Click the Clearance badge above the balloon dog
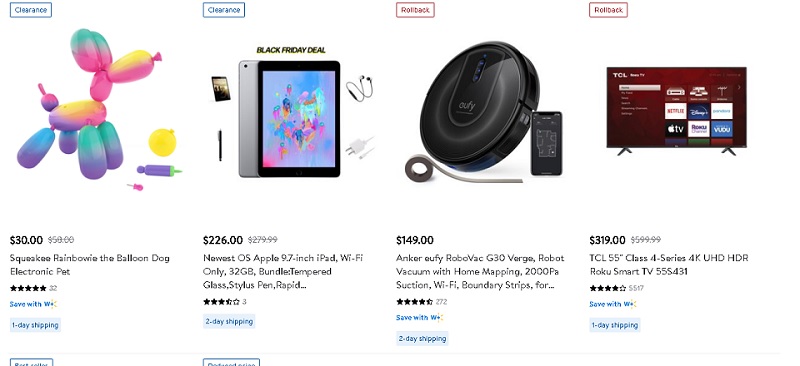This screenshot has width=800, height=366. point(31,10)
